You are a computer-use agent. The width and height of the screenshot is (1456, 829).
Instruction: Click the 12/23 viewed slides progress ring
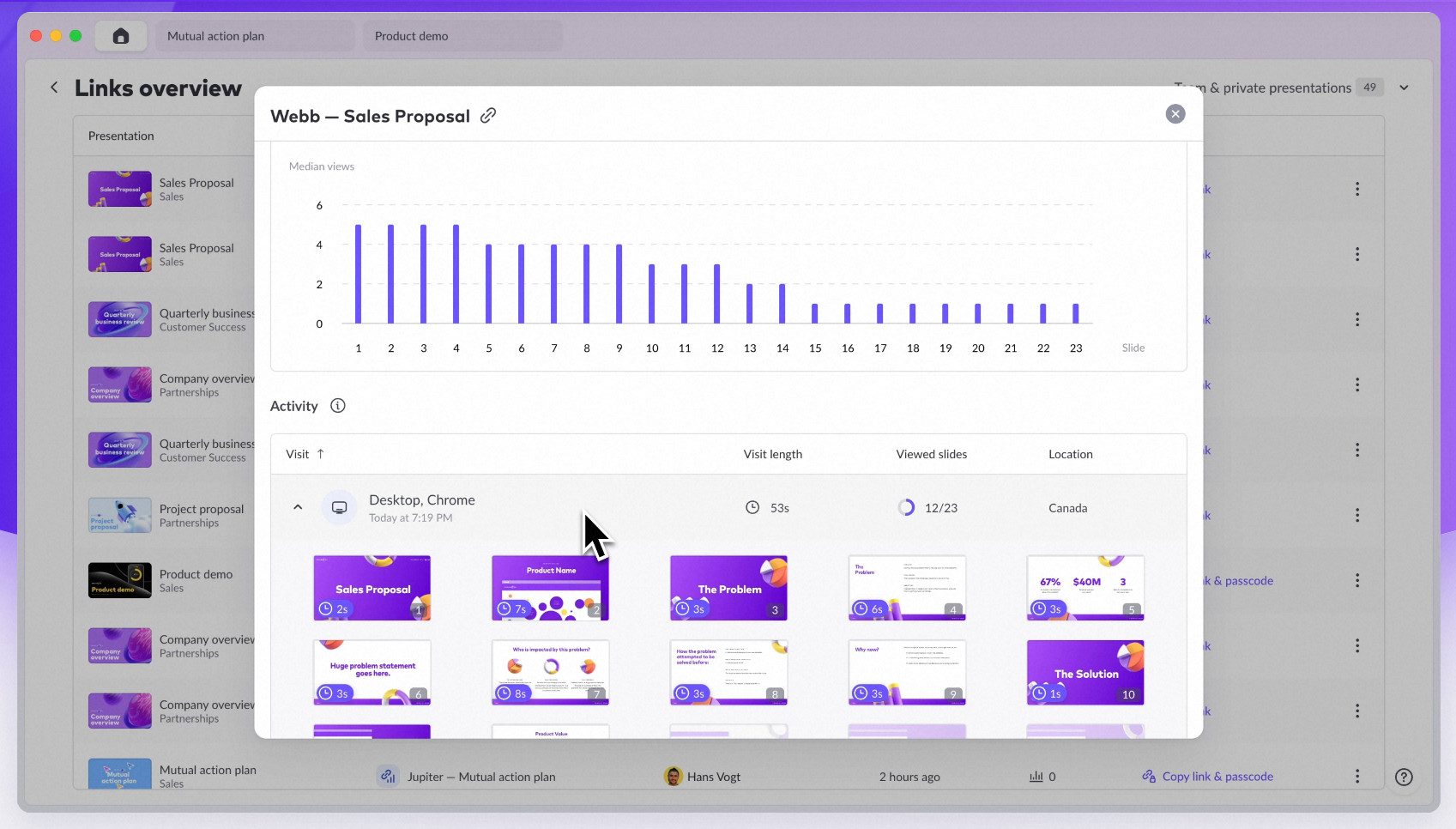(906, 508)
